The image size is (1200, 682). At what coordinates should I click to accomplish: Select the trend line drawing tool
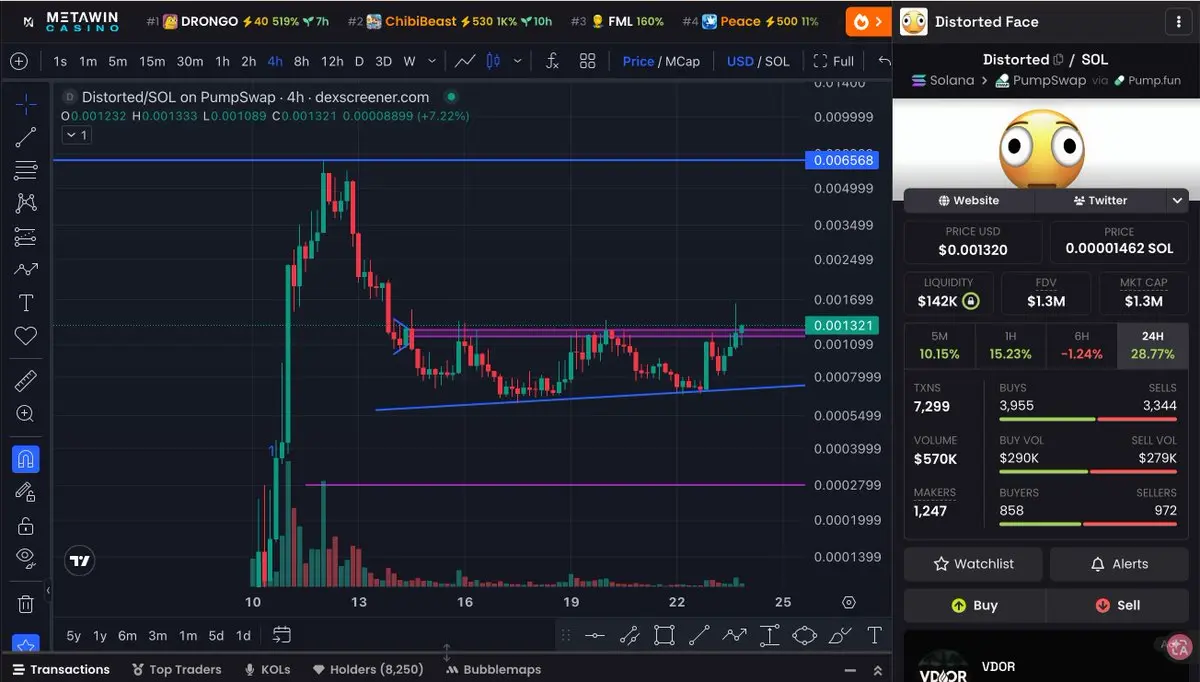click(x=26, y=138)
